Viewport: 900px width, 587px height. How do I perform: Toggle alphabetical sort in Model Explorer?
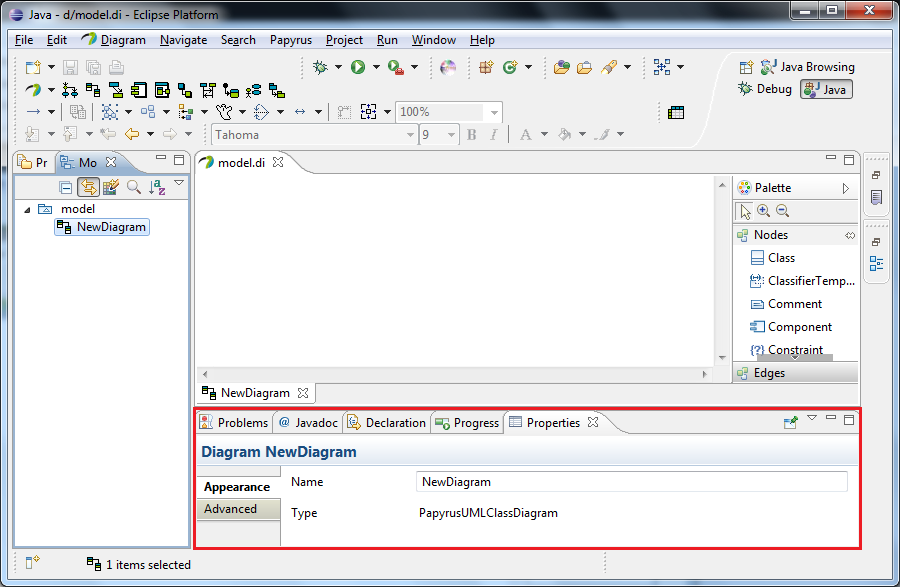[x=157, y=186]
